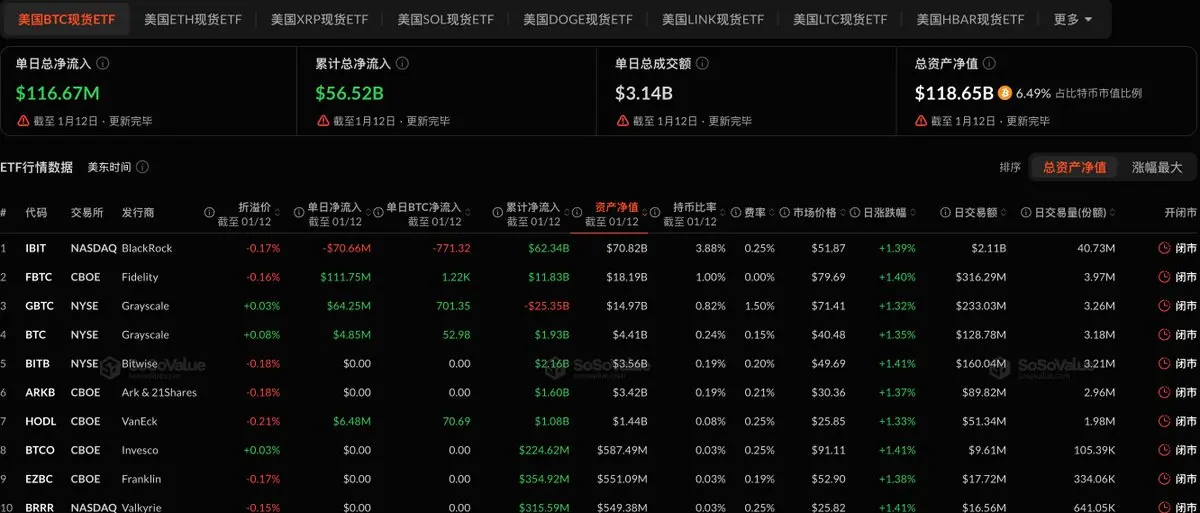Viewport: 1200px width, 513px height.
Task: Open the EZBC ticker link
Action: [38, 480]
